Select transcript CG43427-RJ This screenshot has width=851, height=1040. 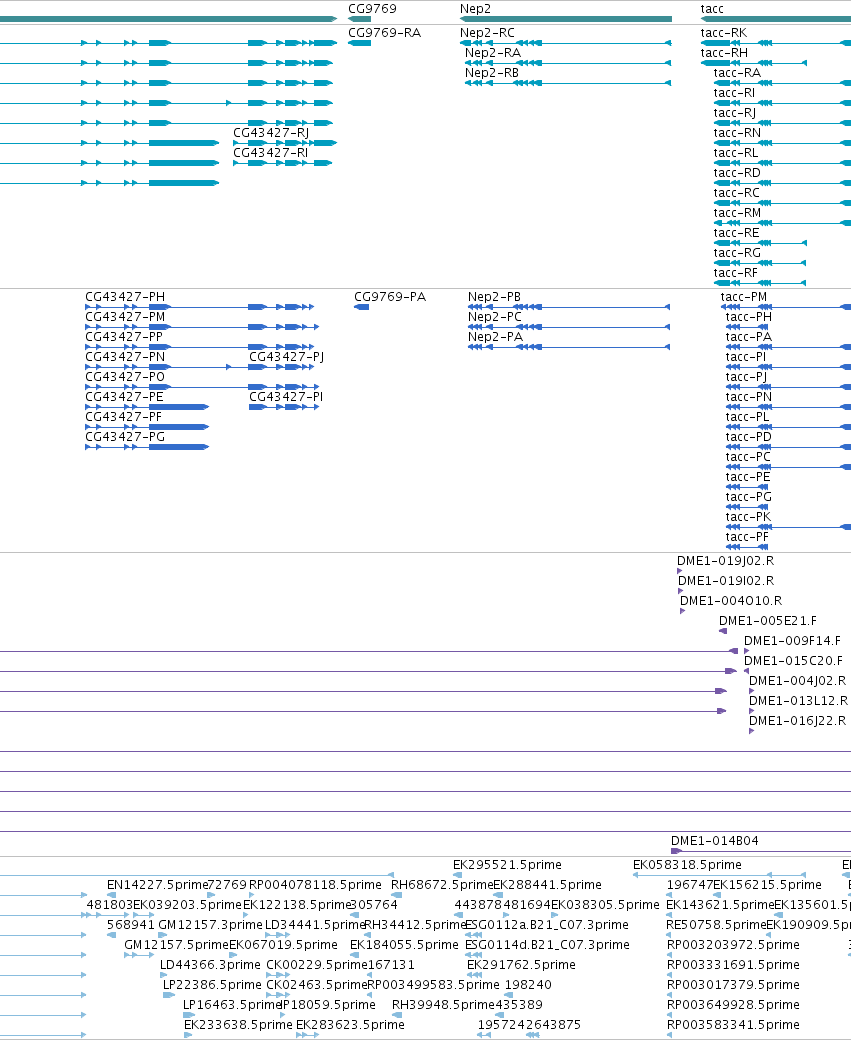[x=271, y=133]
